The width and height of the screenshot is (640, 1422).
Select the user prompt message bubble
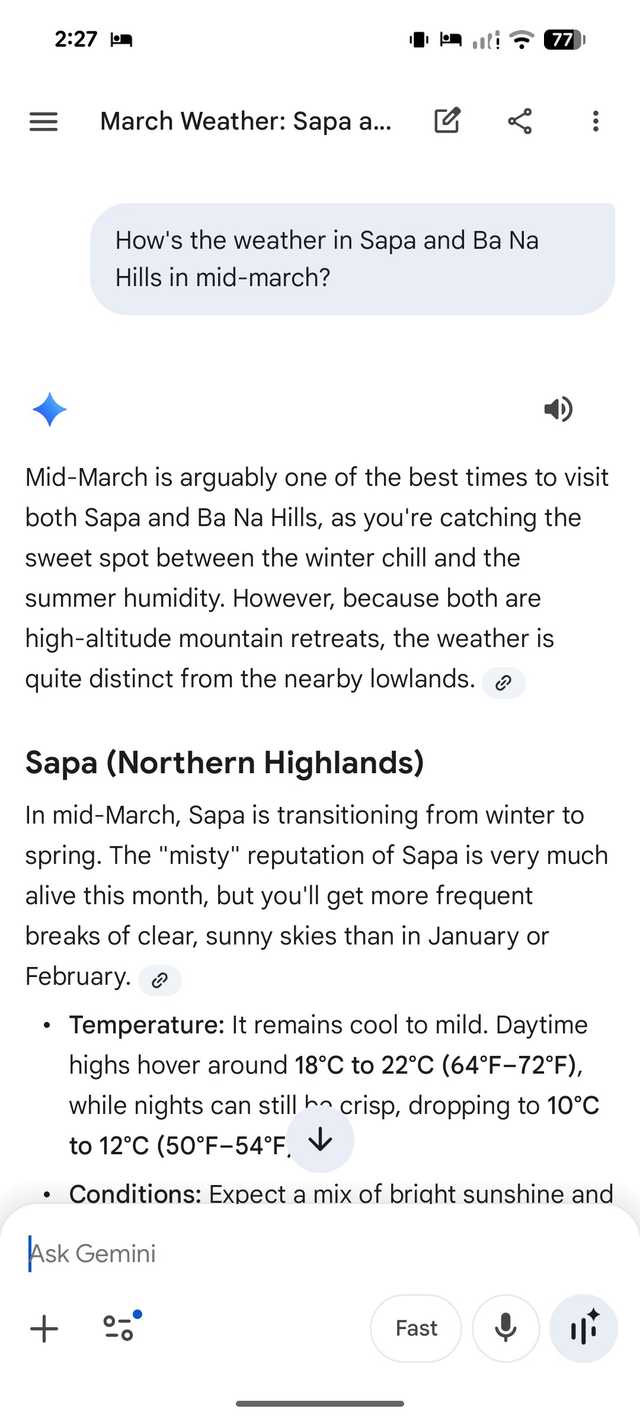coord(352,259)
